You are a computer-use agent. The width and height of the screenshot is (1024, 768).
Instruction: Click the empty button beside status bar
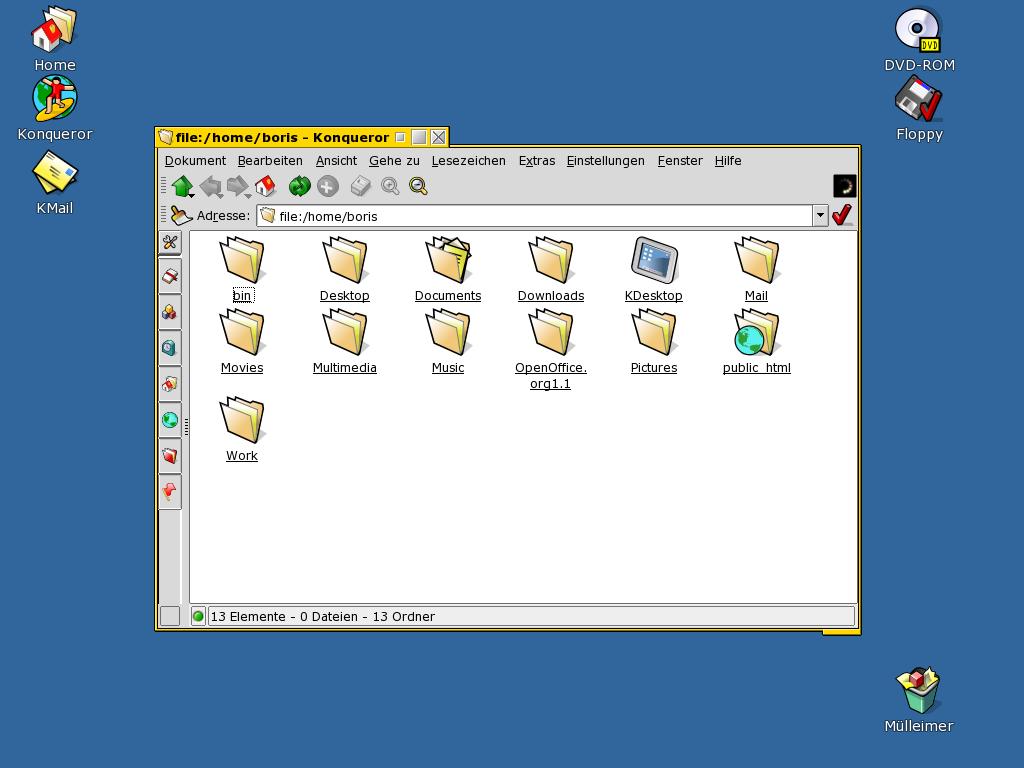170,616
